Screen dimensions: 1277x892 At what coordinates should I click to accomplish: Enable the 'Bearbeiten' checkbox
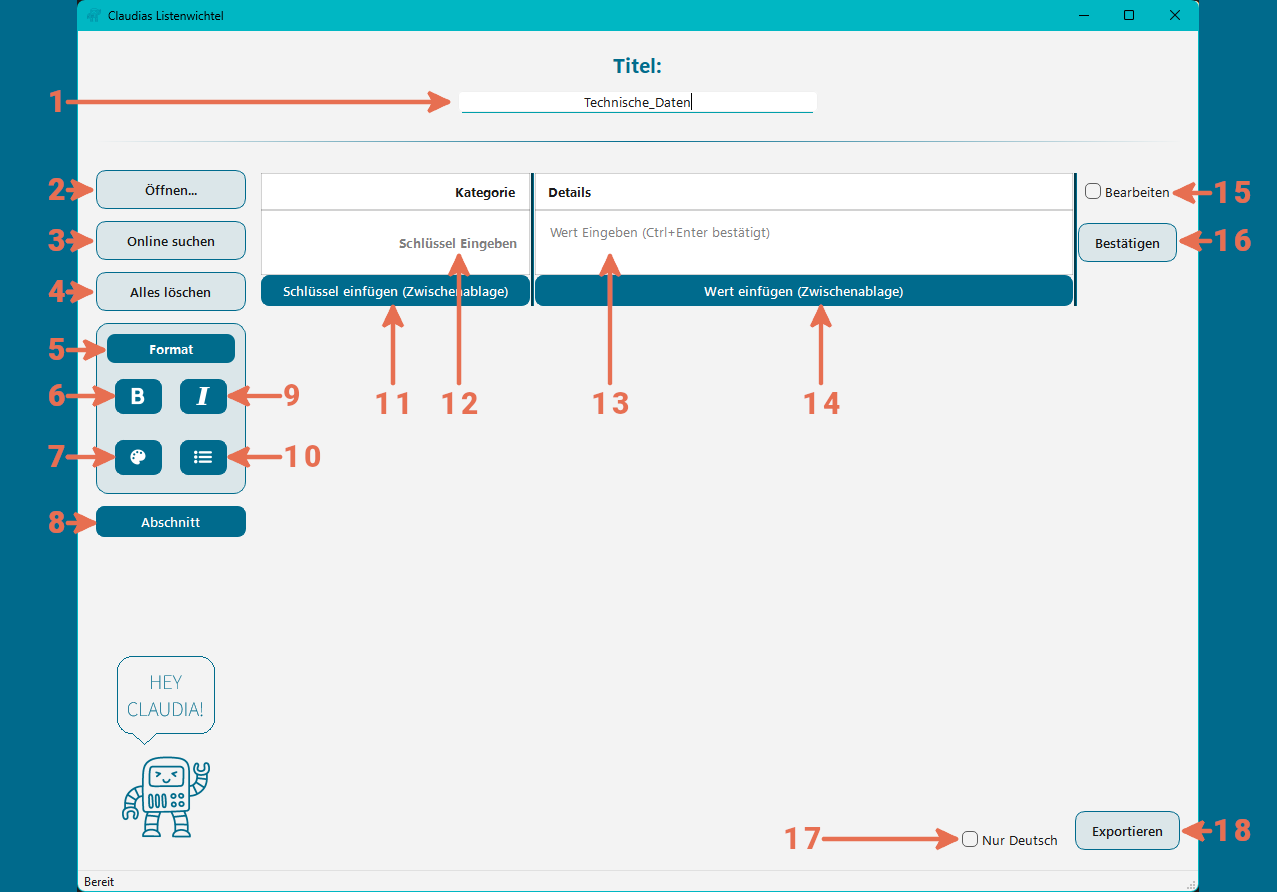tap(1091, 192)
